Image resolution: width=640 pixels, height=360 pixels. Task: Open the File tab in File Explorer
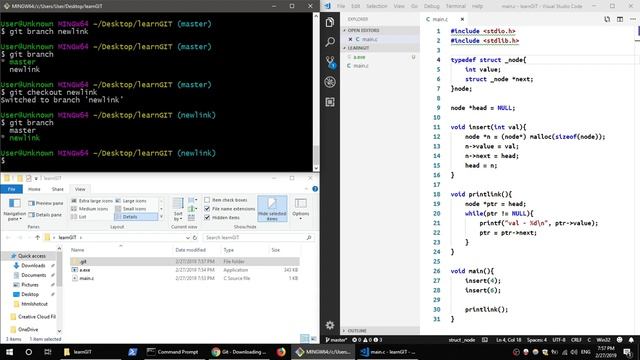click(11, 189)
